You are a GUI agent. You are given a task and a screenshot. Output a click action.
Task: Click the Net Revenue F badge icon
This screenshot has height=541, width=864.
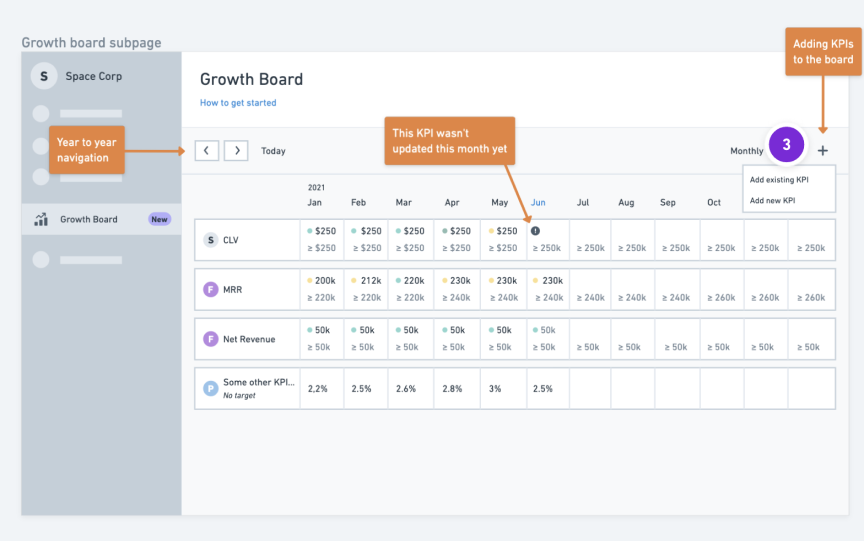tap(210, 339)
